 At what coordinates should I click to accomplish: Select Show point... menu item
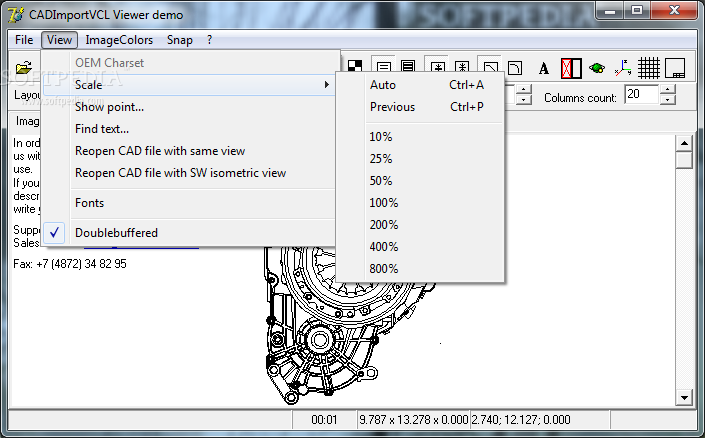click(x=189, y=107)
